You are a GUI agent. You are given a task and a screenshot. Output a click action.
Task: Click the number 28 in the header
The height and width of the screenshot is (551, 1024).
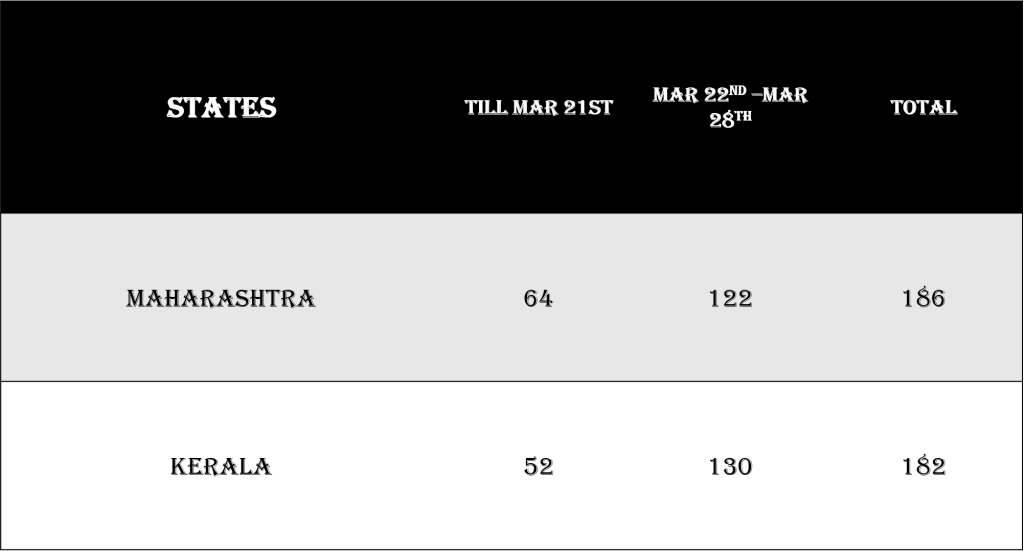point(721,122)
